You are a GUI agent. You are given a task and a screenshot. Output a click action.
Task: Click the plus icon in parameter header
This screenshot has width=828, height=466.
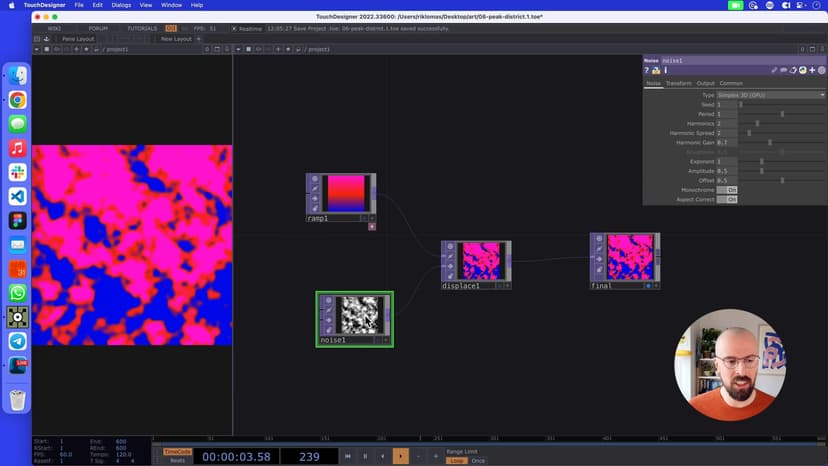tap(811, 70)
